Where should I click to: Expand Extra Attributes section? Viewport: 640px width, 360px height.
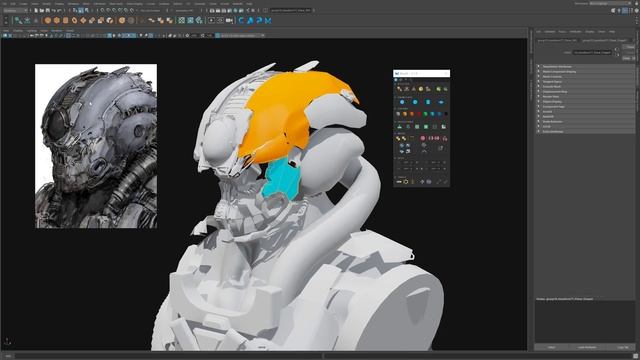585,131
